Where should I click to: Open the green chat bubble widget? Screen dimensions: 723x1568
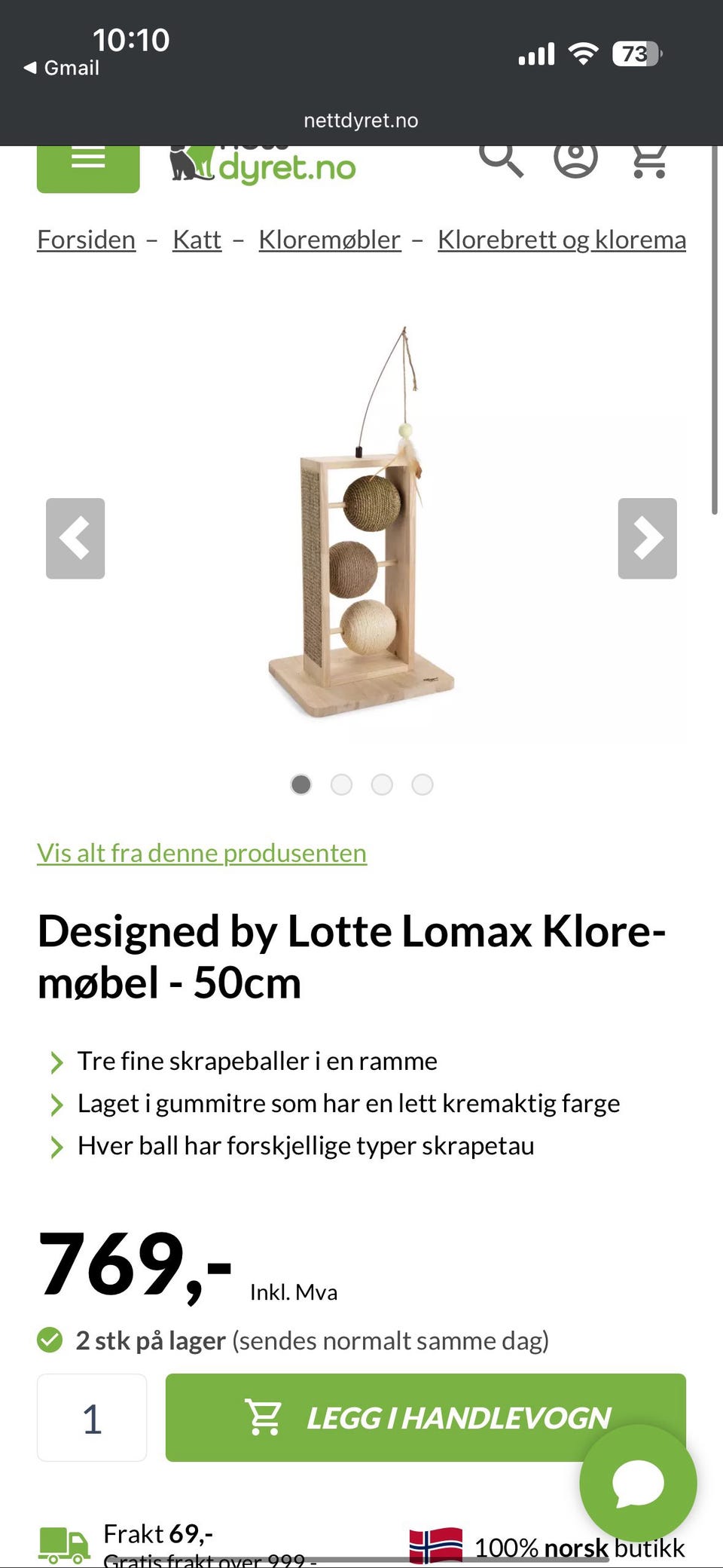[x=638, y=1483]
